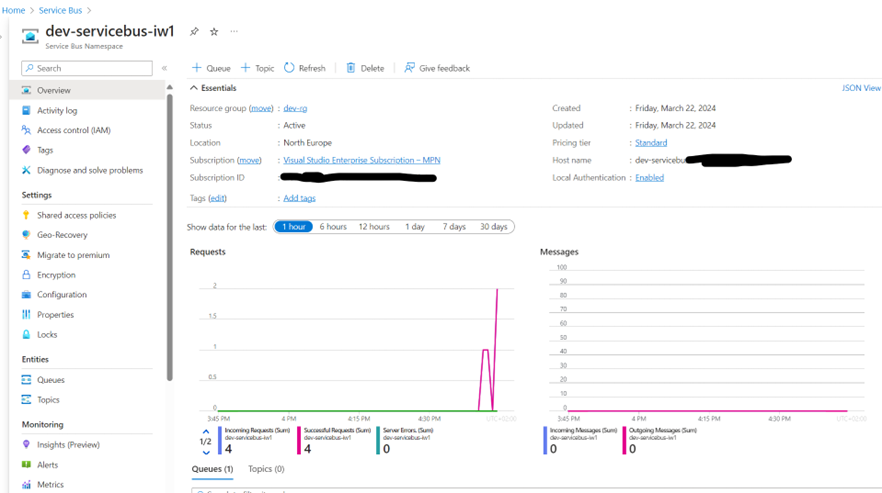The width and height of the screenshot is (882, 493).
Task: Select the 30 days time range
Action: 493,227
